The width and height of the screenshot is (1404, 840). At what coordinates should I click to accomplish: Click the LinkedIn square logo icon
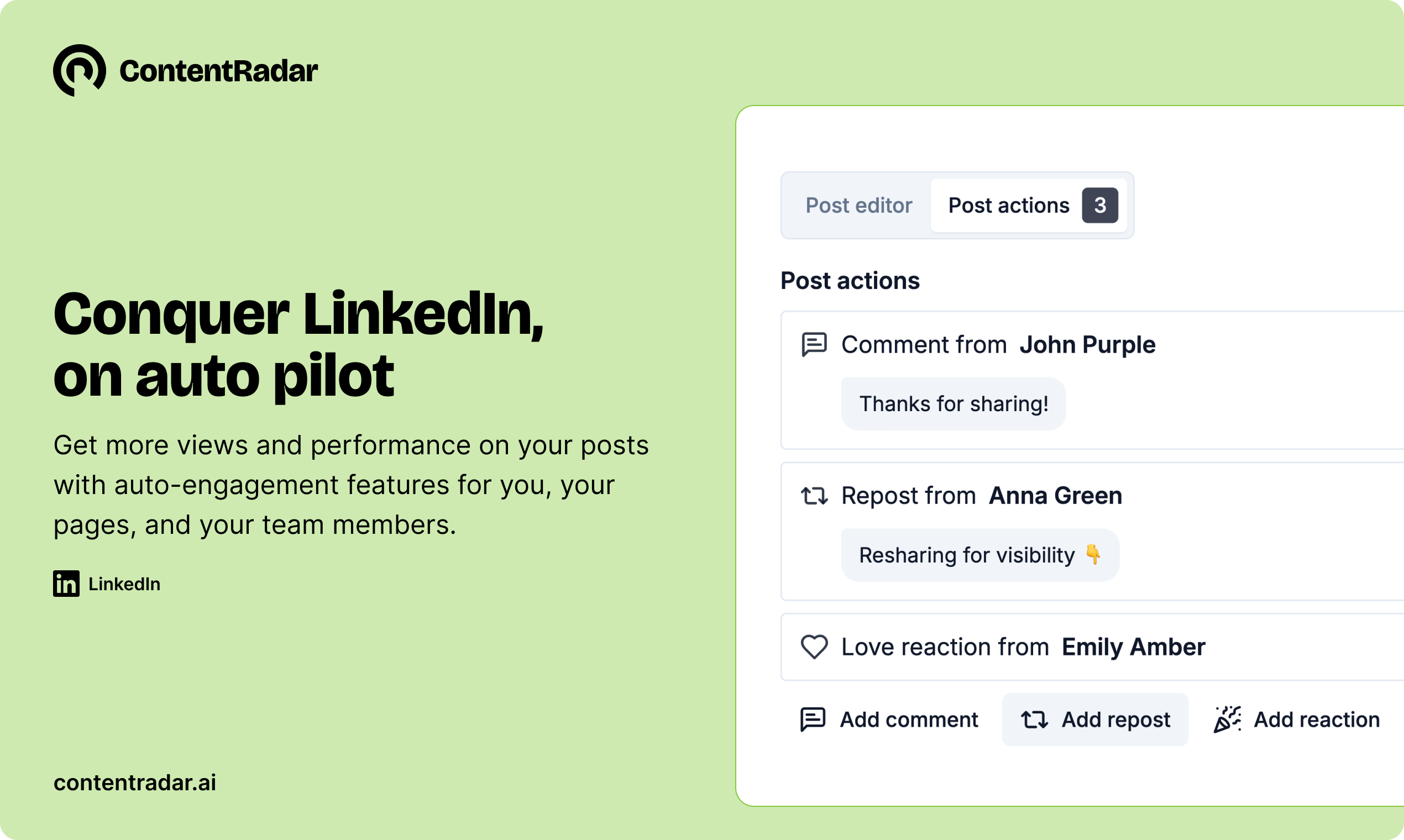click(x=66, y=584)
